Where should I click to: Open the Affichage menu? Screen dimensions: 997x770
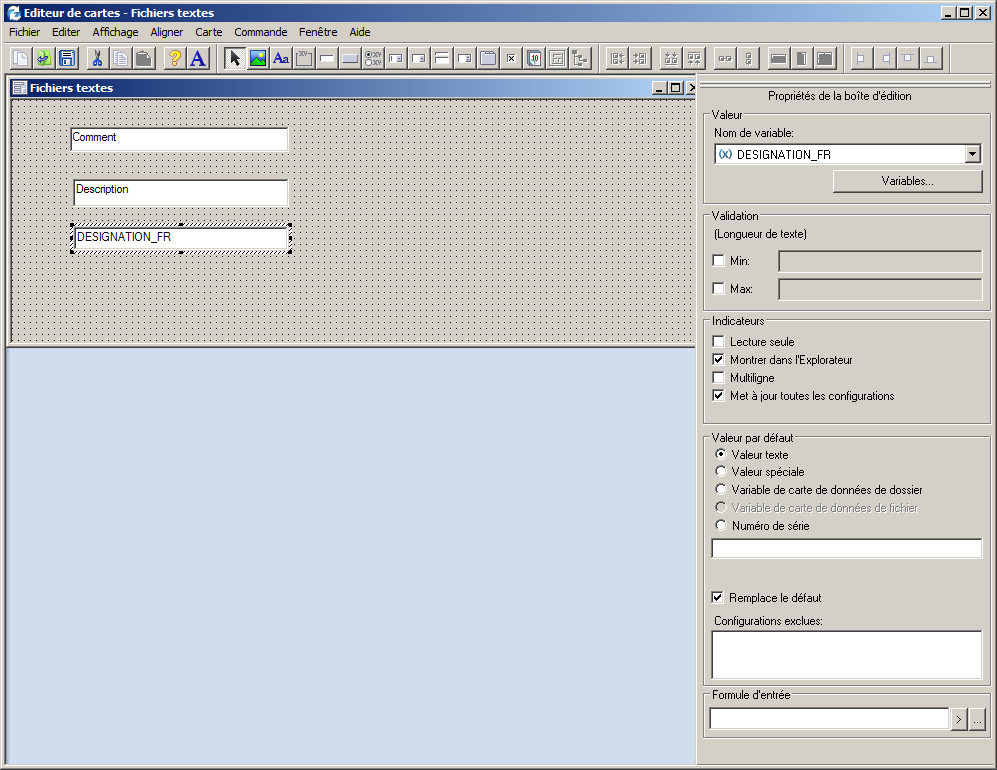tap(115, 32)
